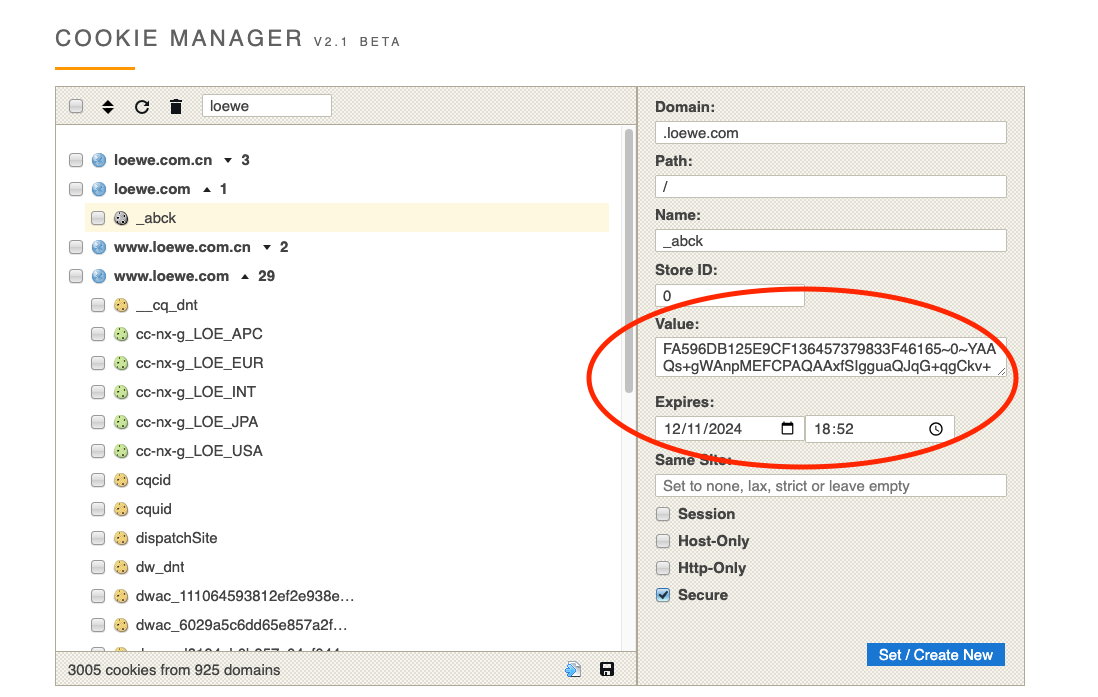Viewport: 1098px width, 697px height.
Task: Click the green cookie icon next to cc-nx-g_LOE_INT
Action: 121,392
